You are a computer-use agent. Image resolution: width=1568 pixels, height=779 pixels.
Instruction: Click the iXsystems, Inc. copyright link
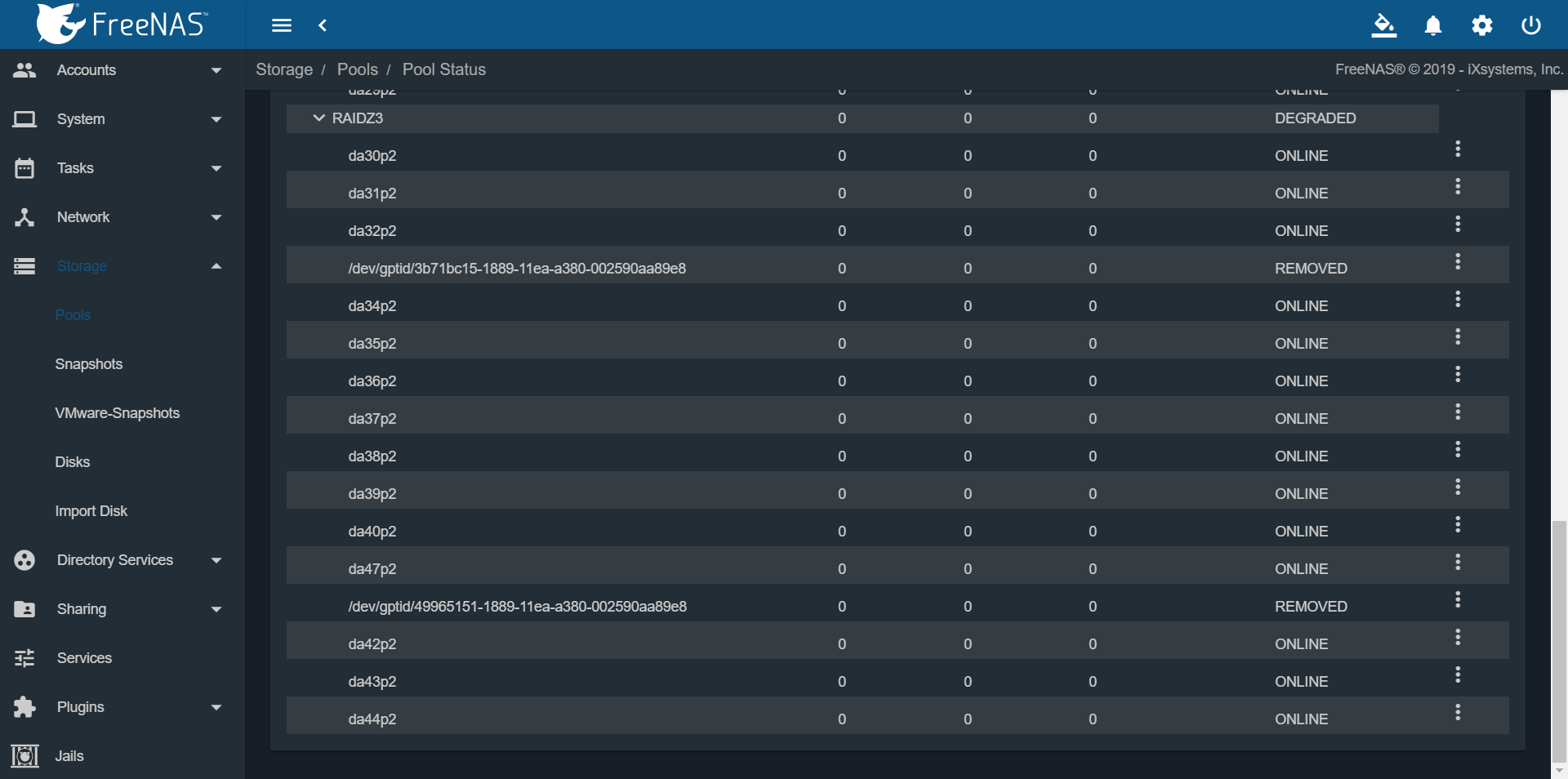point(1516,69)
